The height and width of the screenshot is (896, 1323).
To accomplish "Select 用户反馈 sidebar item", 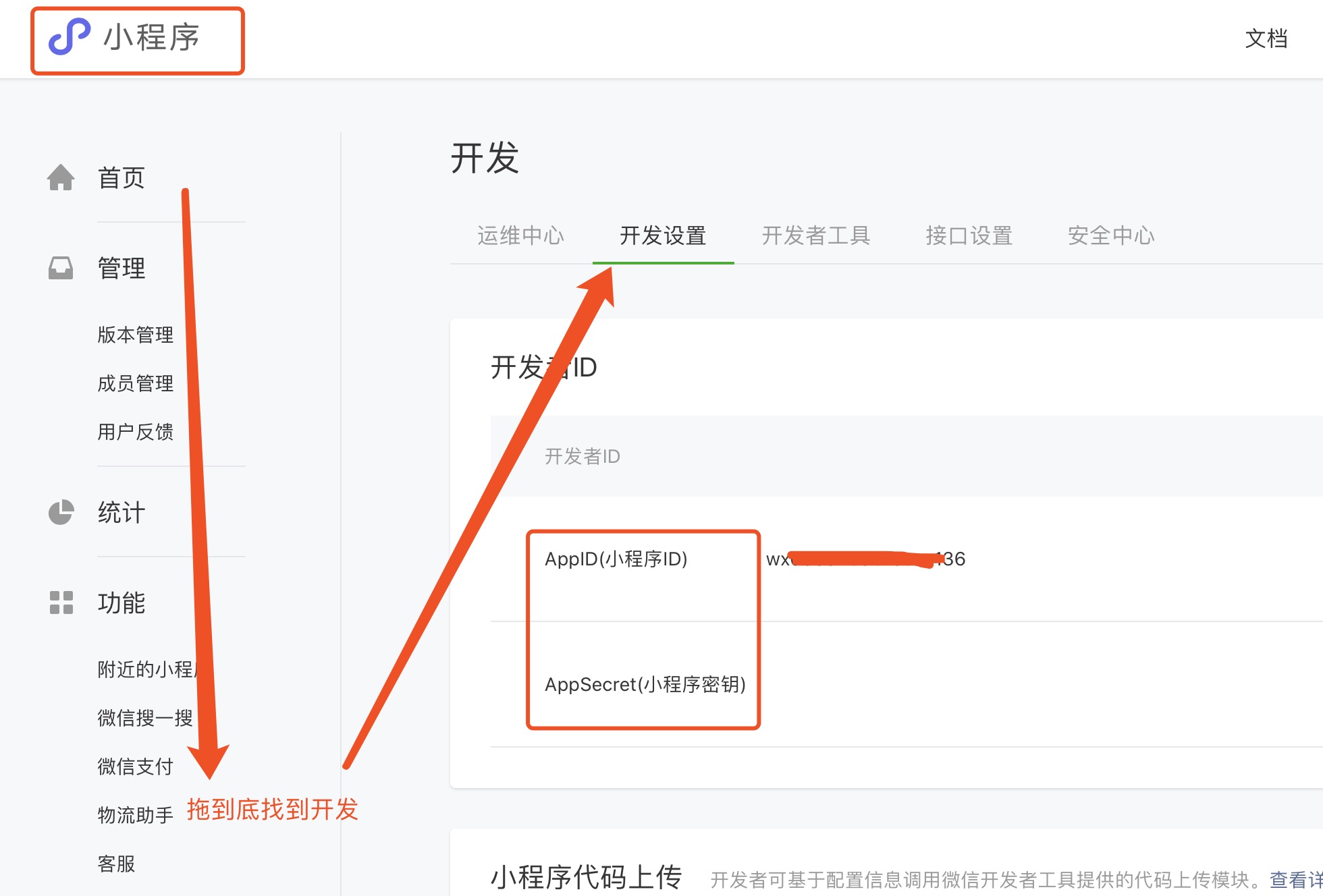I will [x=135, y=432].
